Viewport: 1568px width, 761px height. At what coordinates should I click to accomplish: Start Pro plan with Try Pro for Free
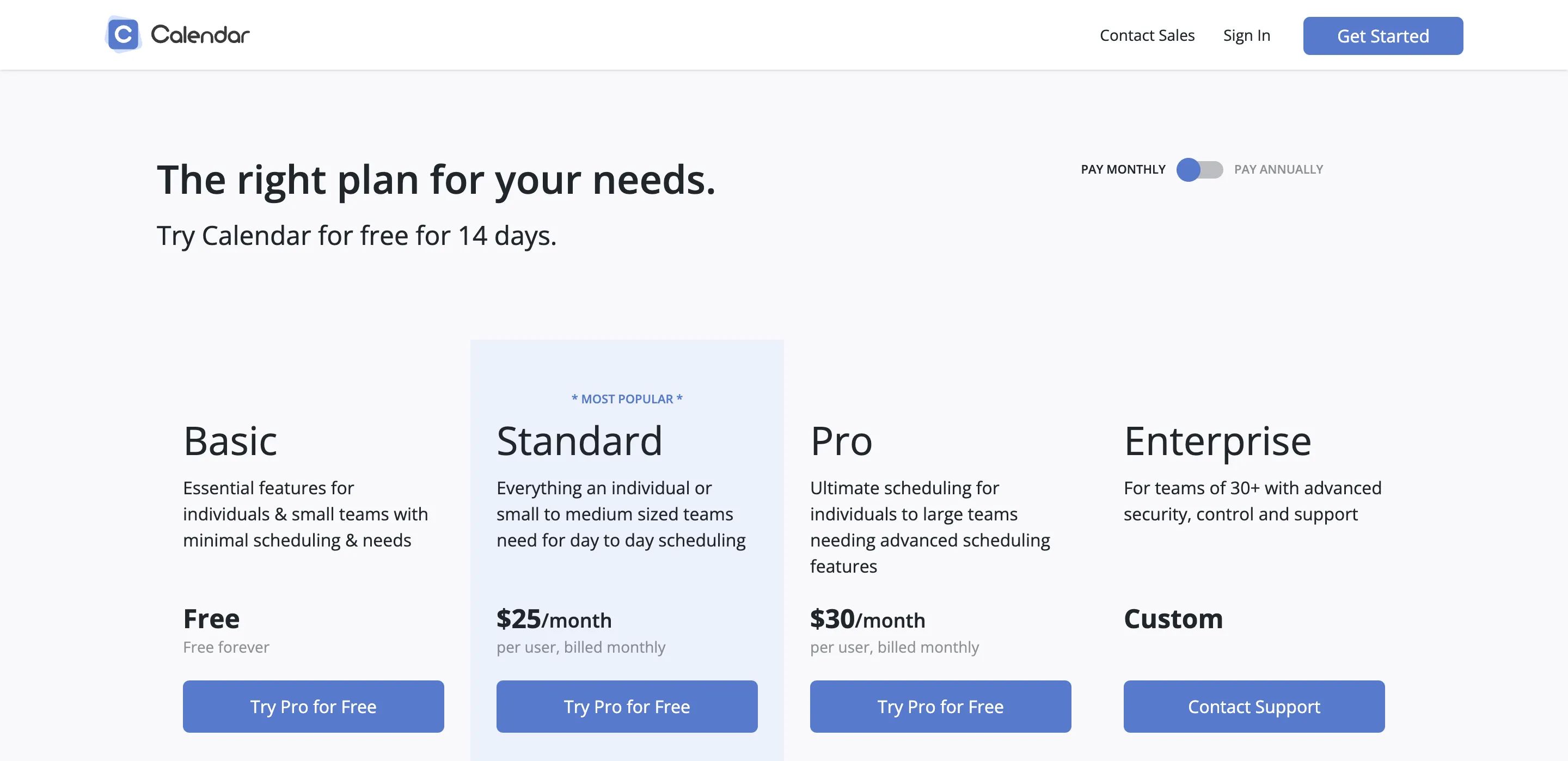tap(940, 706)
